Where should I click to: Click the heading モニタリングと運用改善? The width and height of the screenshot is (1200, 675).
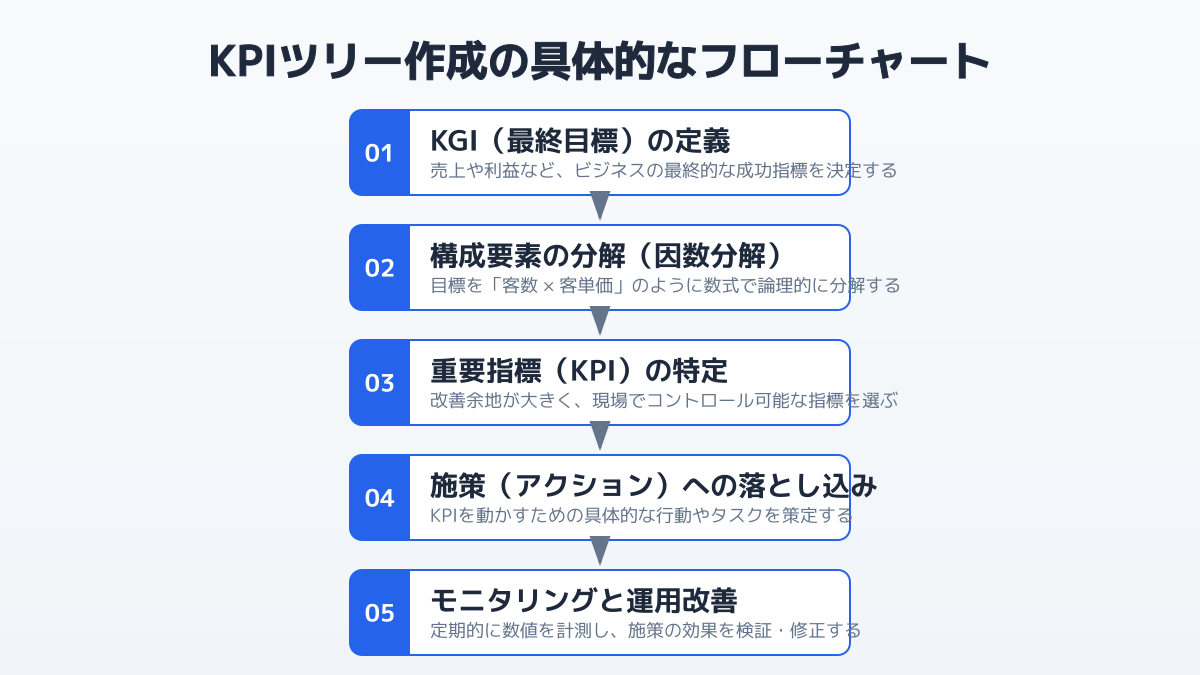pos(584,600)
